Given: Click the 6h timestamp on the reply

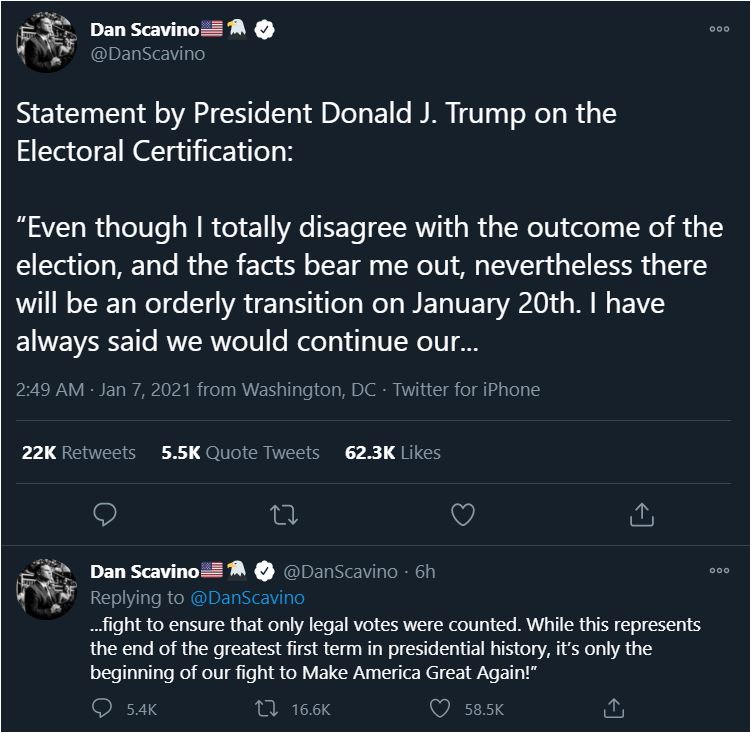Looking at the screenshot, I should (x=425, y=572).
